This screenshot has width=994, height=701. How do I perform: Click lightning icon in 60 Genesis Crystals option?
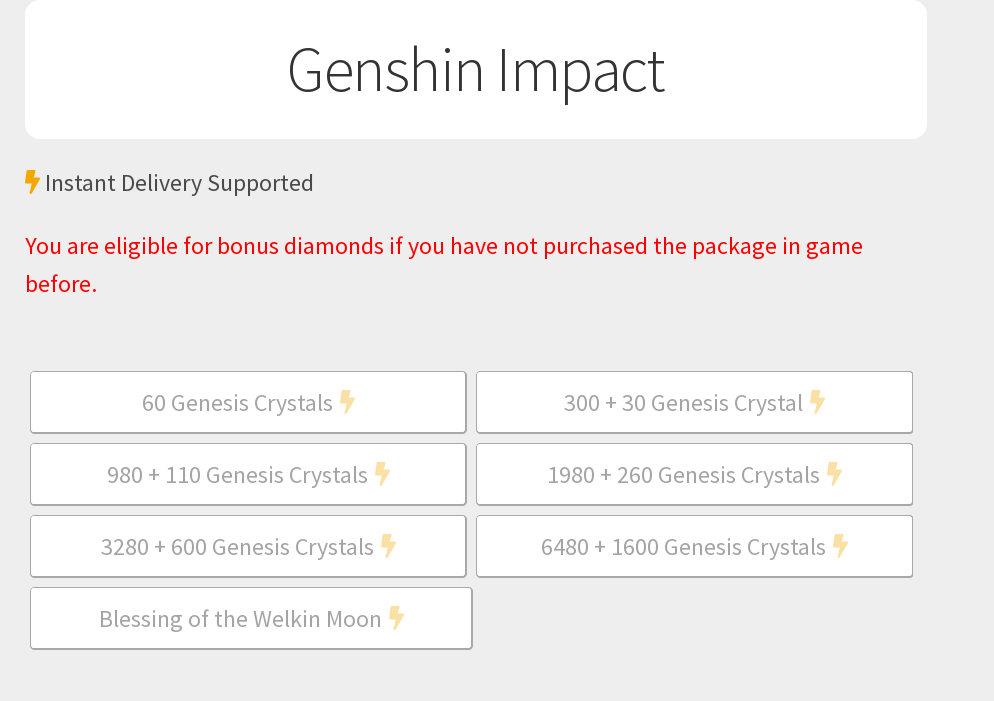click(x=347, y=402)
